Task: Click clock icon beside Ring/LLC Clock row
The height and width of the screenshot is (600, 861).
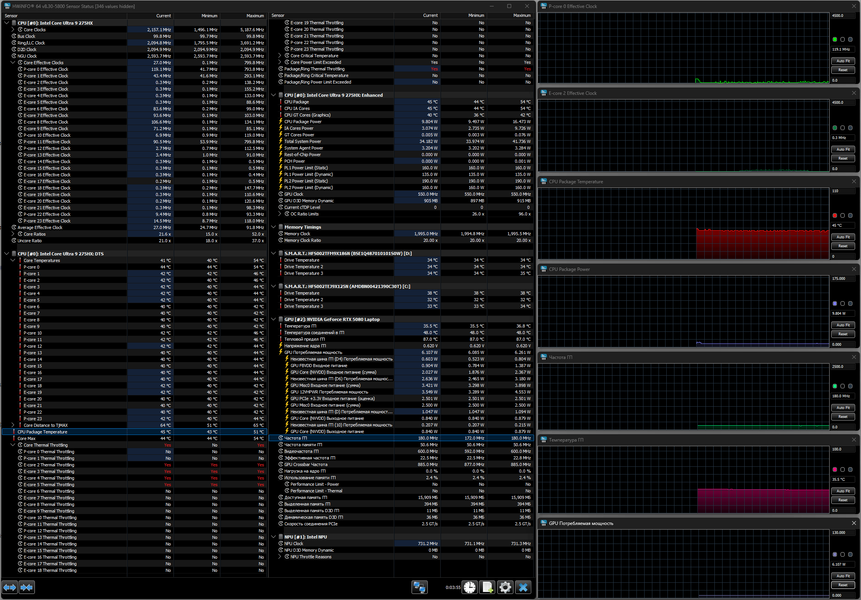Action: pos(14,43)
